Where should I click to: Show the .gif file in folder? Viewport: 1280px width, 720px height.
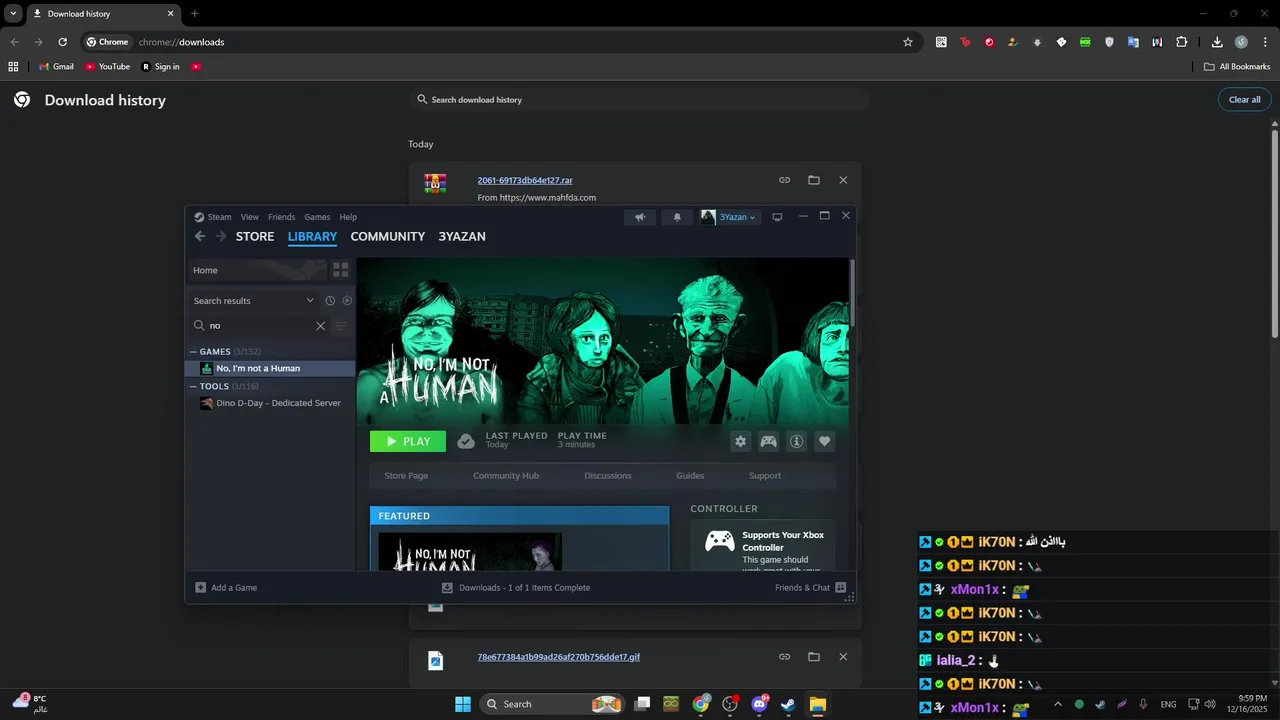814,656
